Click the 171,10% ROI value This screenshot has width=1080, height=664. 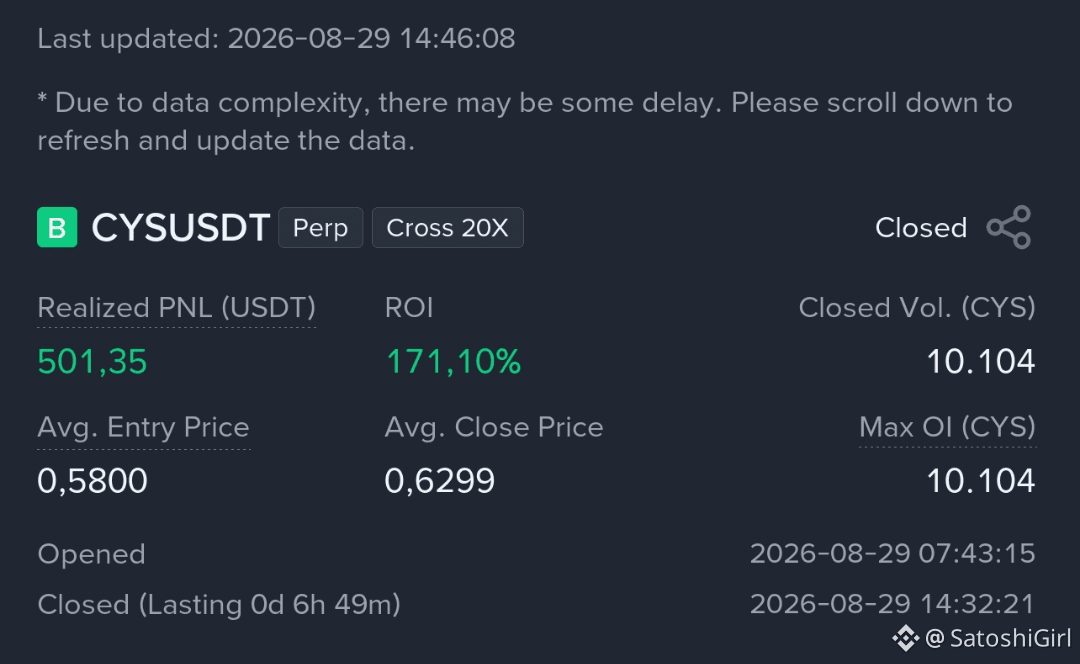coord(453,362)
